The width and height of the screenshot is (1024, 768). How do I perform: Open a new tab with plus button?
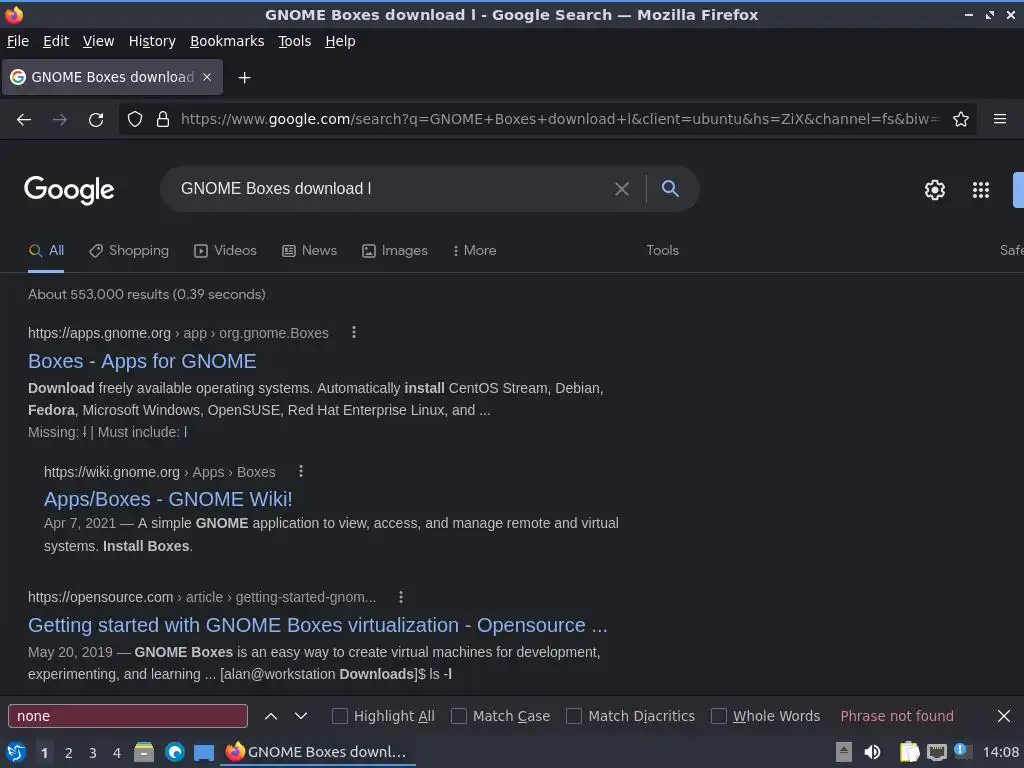point(244,78)
